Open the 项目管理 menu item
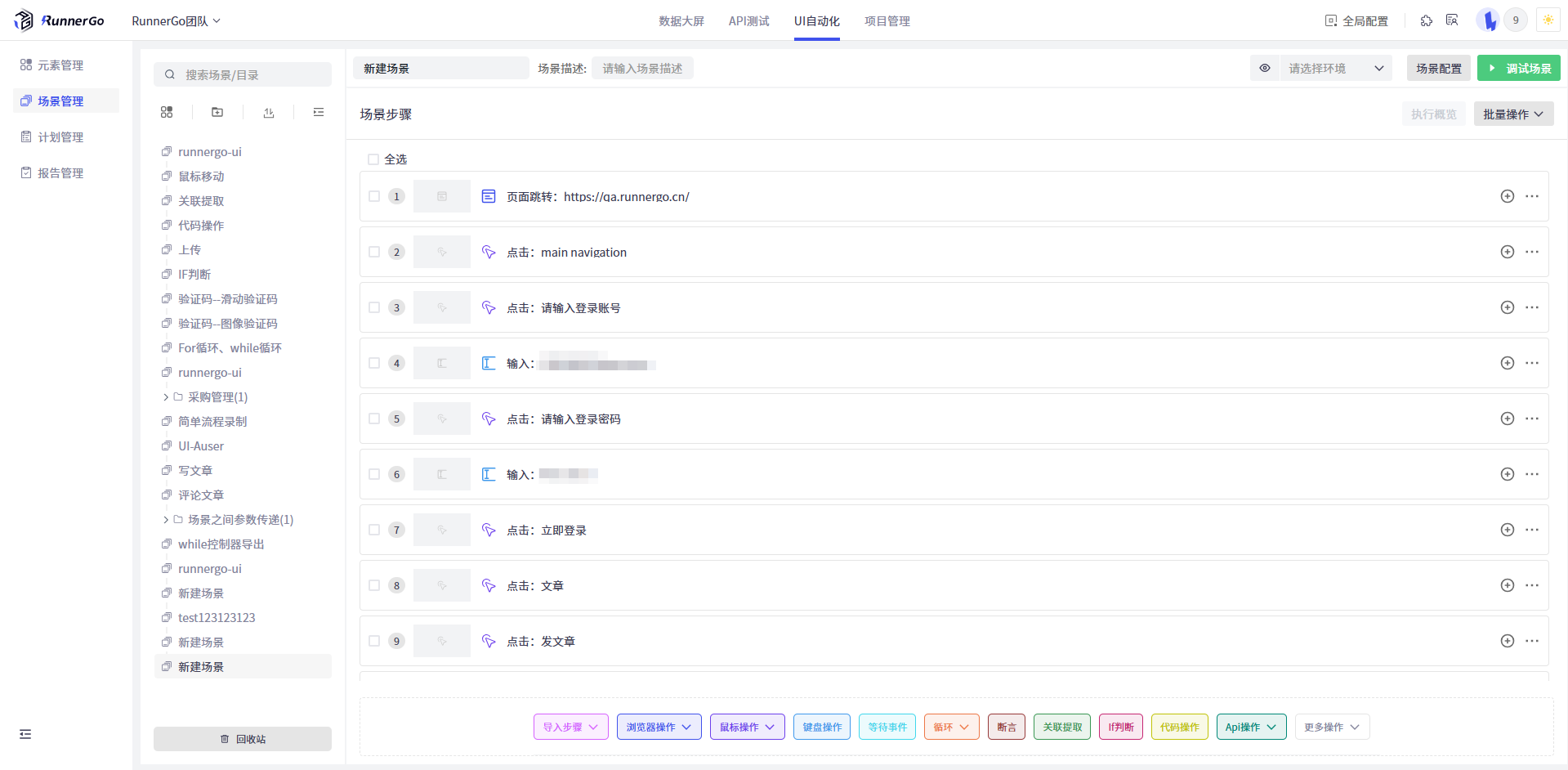This screenshot has width=1568, height=770. [x=887, y=21]
